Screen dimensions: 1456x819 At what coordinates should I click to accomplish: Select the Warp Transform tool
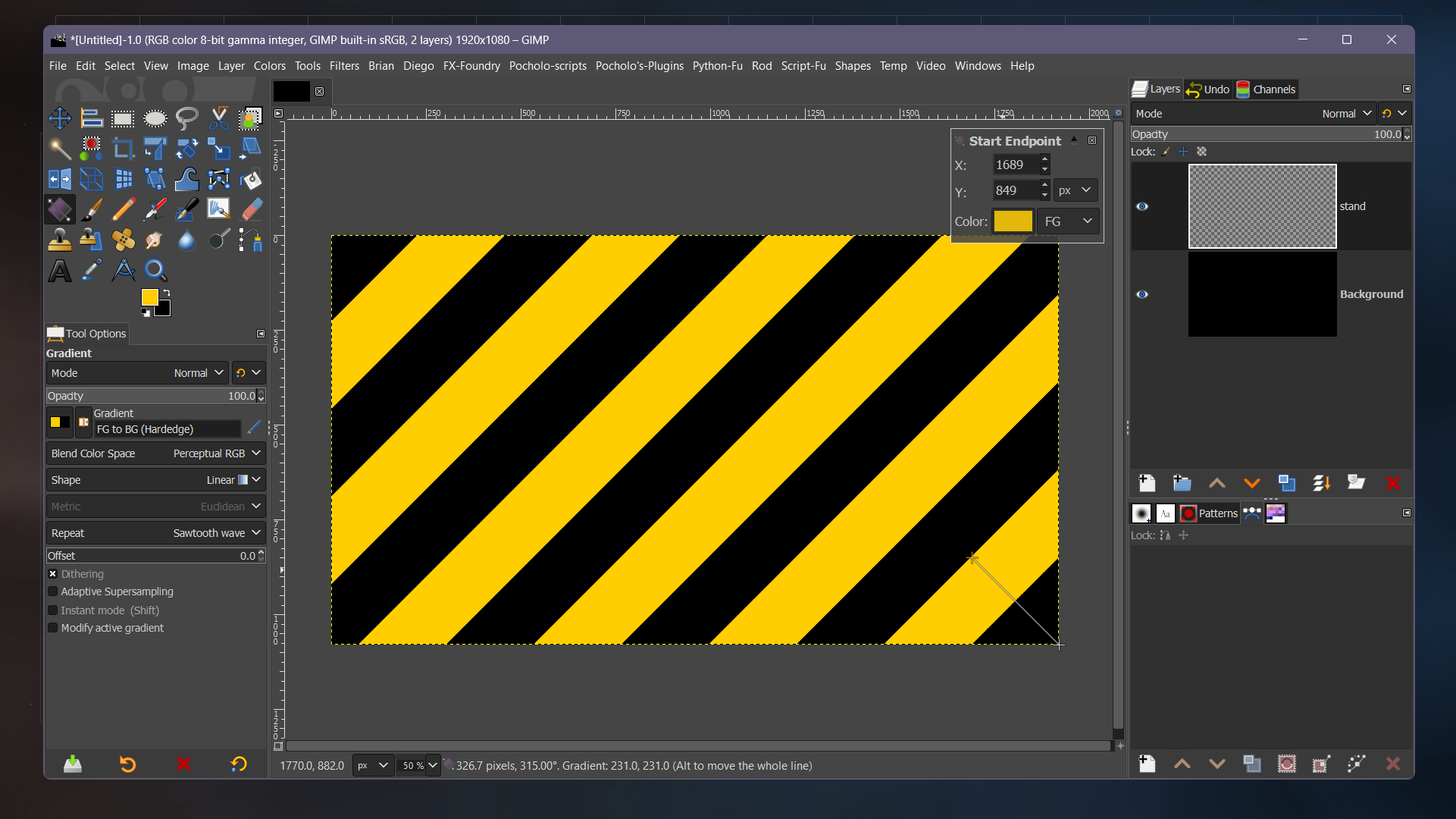click(187, 179)
